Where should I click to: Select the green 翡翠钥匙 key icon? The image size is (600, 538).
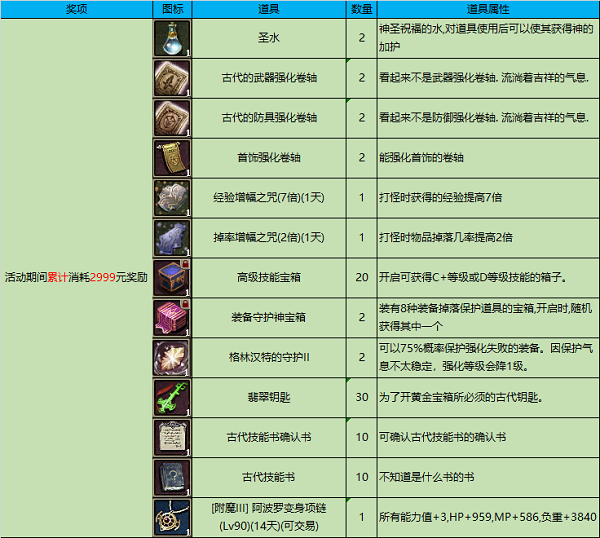coord(171,397)
